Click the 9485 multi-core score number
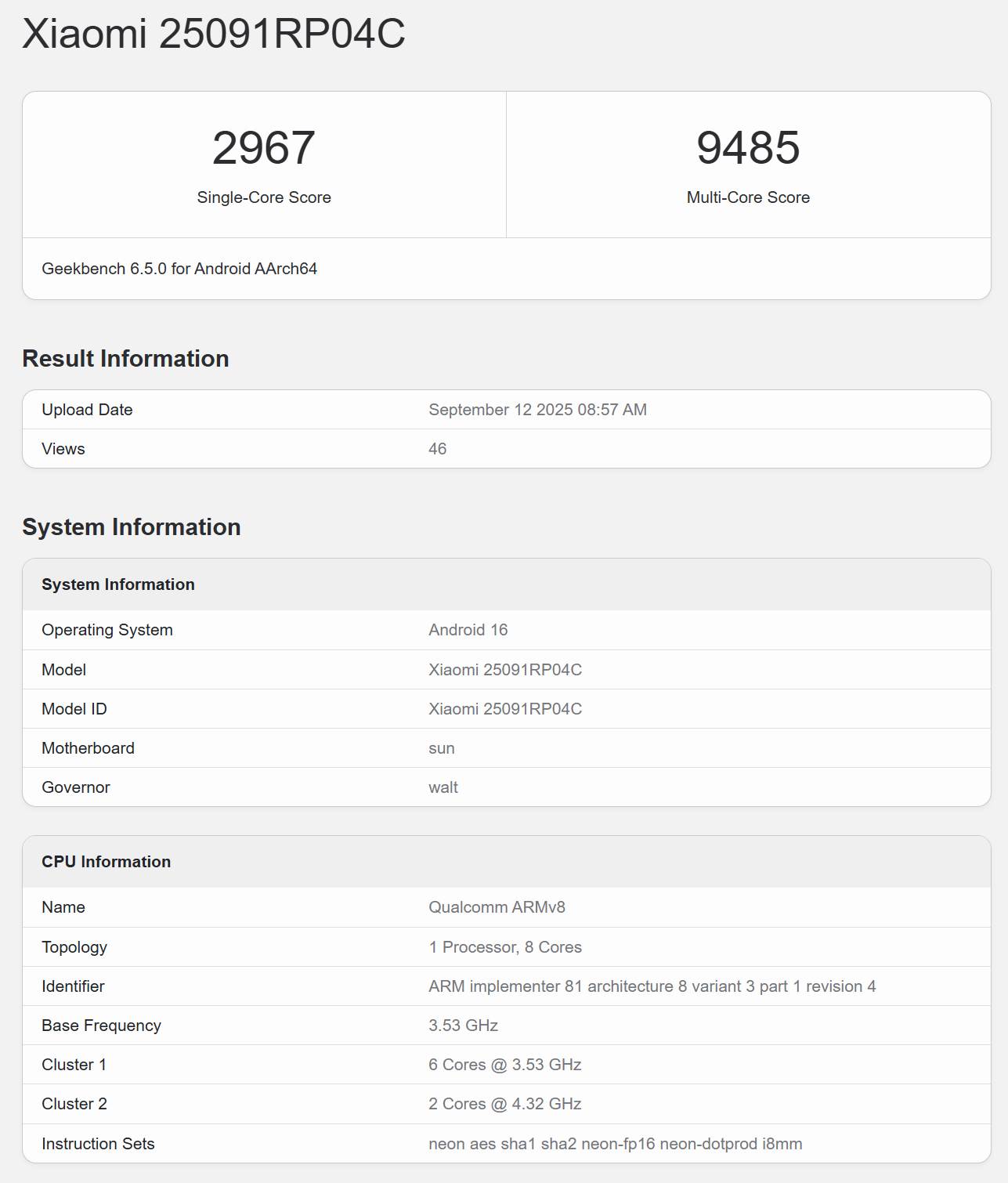This screenshot has height=1183, width=1008. pyautogui.click(x=748, y=148)
